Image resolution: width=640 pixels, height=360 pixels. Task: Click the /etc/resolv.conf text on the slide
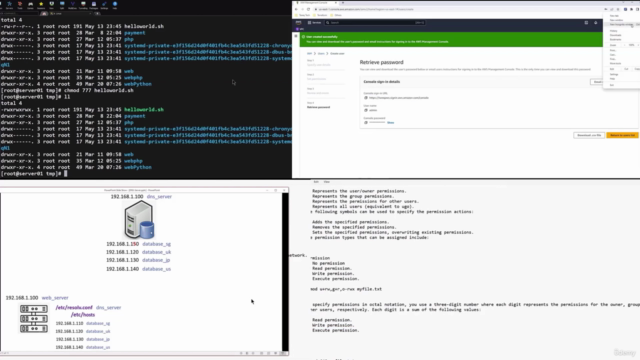(x=74, y=307)
